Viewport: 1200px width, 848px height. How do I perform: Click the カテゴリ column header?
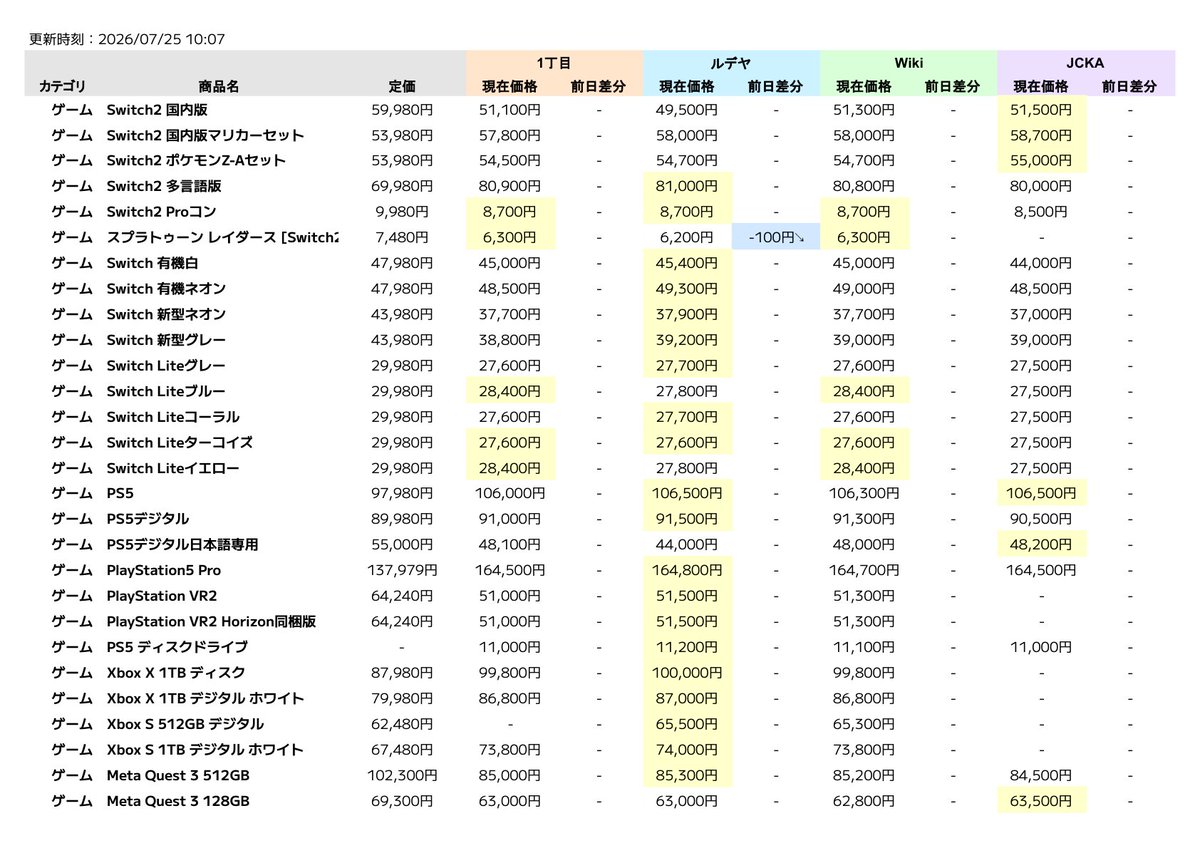click(x=62, y=87)
